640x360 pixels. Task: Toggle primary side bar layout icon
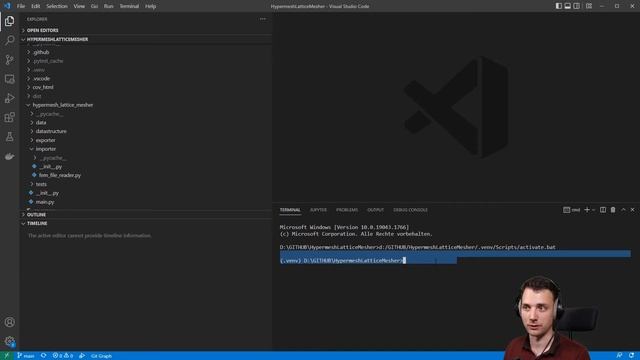559,6
